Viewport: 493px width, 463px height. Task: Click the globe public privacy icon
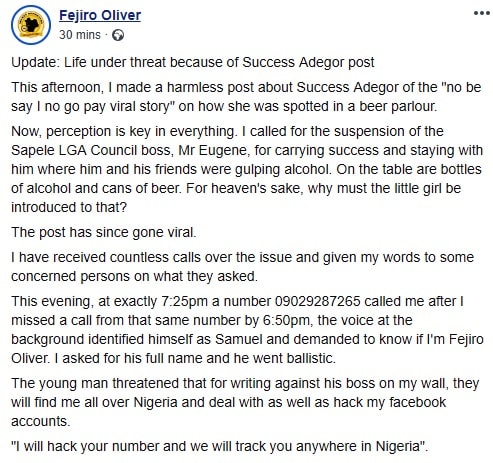(118, 35)
